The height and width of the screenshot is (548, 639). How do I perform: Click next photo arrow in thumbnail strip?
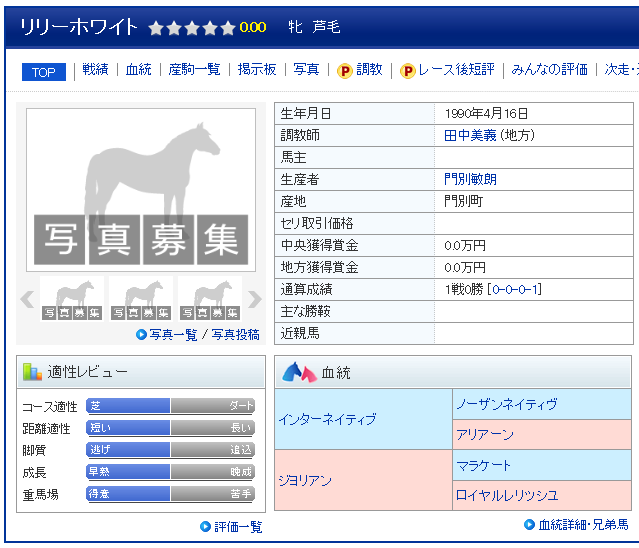[255, 299]
